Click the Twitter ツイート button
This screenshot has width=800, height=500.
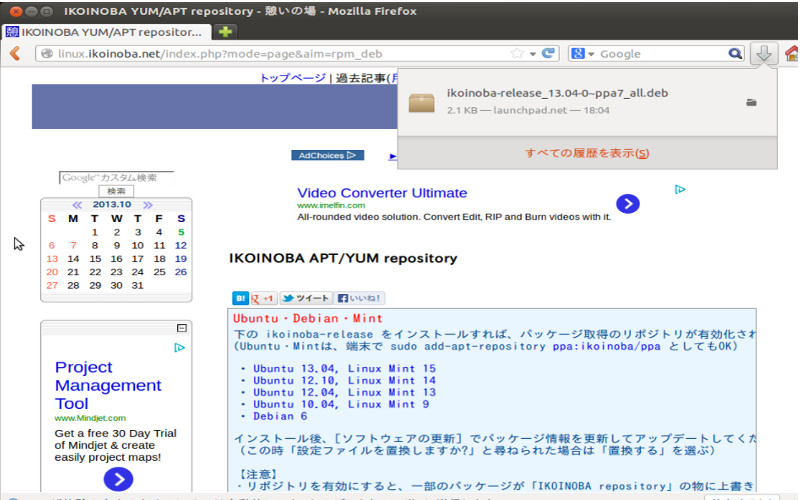coord(306,298)
